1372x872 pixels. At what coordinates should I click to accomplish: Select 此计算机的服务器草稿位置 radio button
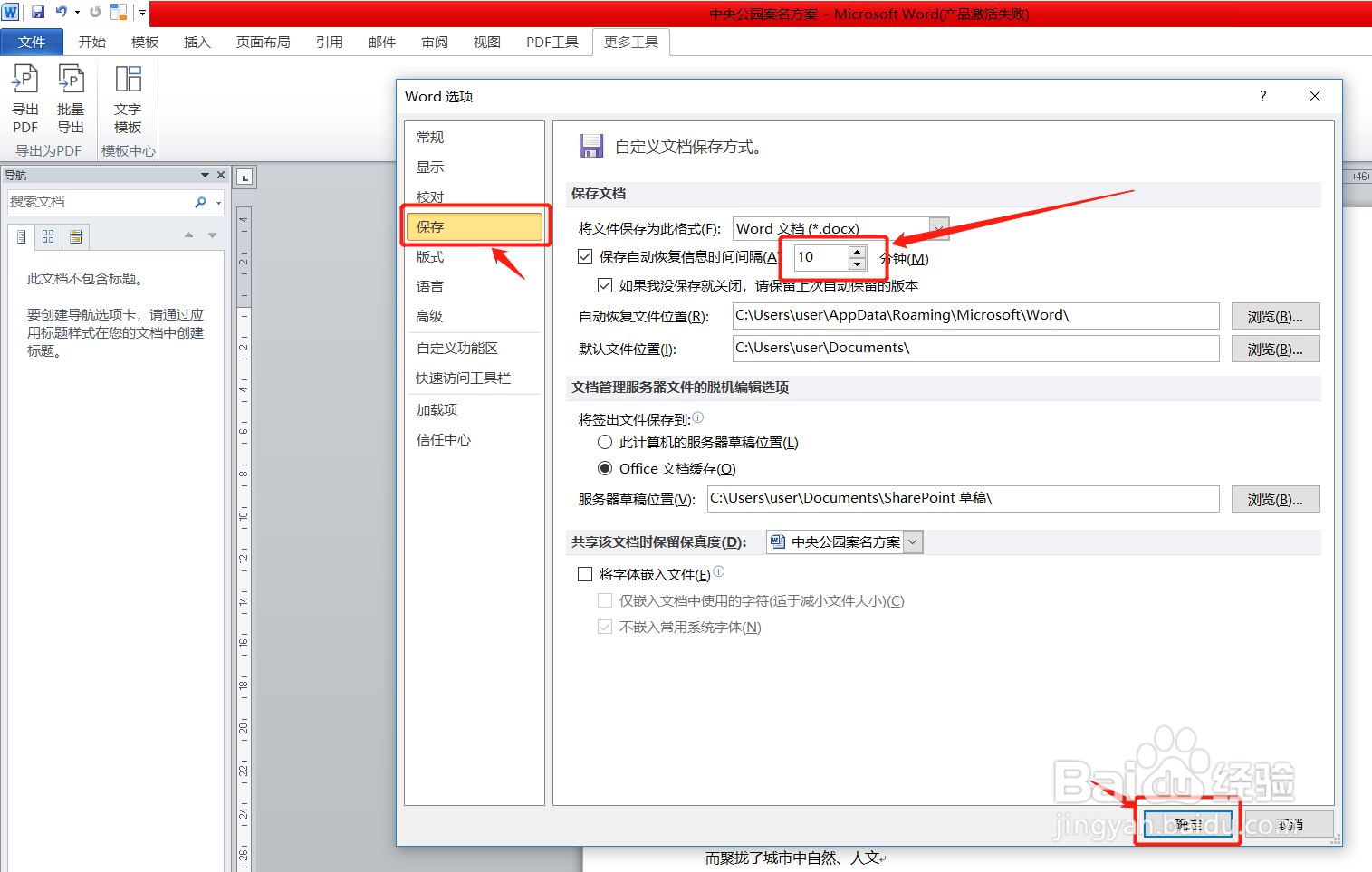[x=605, y=443]
